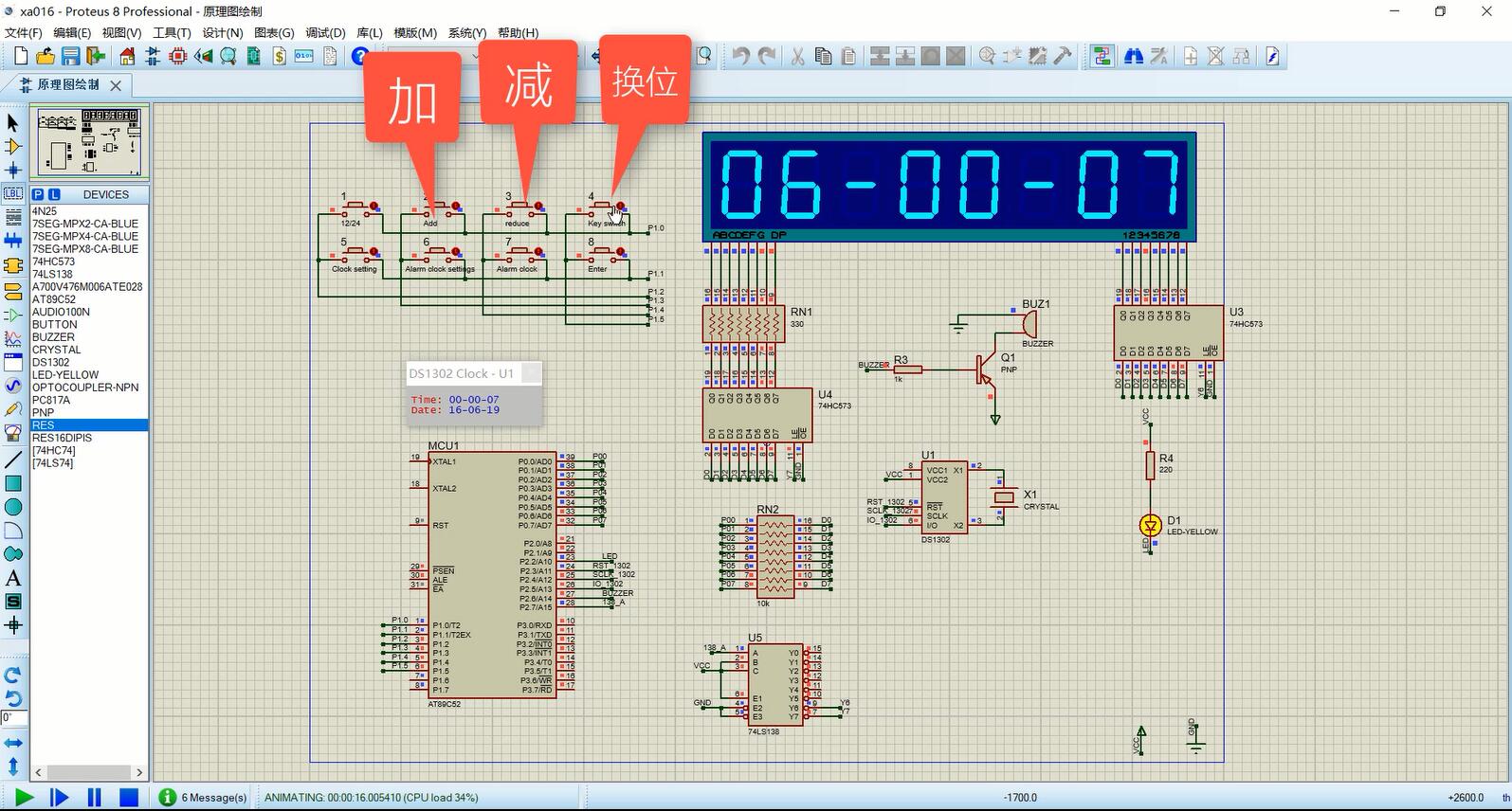Choose the Virtual Instruments meter icon
Image resolution: width=1512 pixels, height=811 pixels.
(x=13, y=434)
